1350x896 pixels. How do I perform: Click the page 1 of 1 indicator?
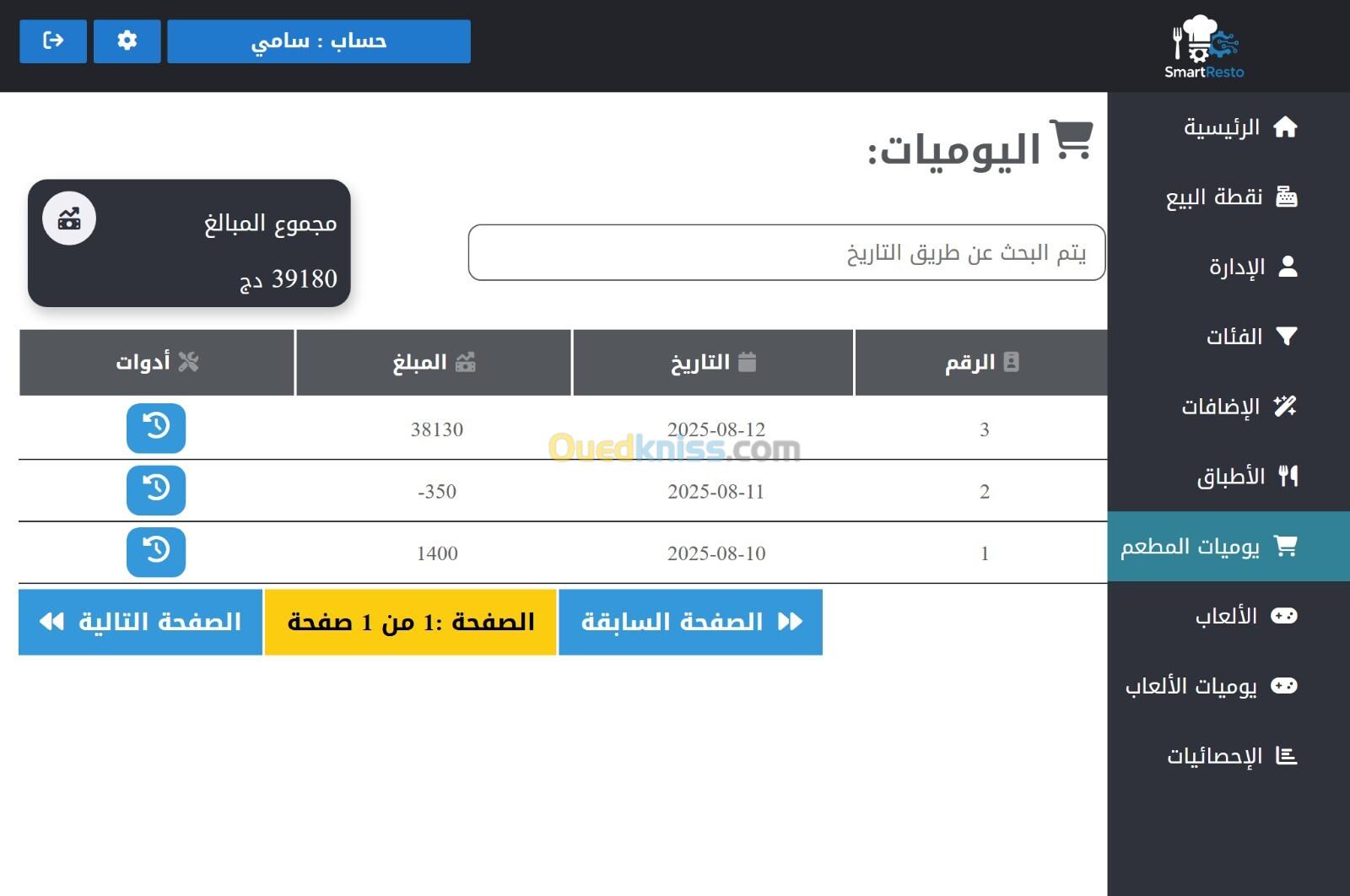410,622
